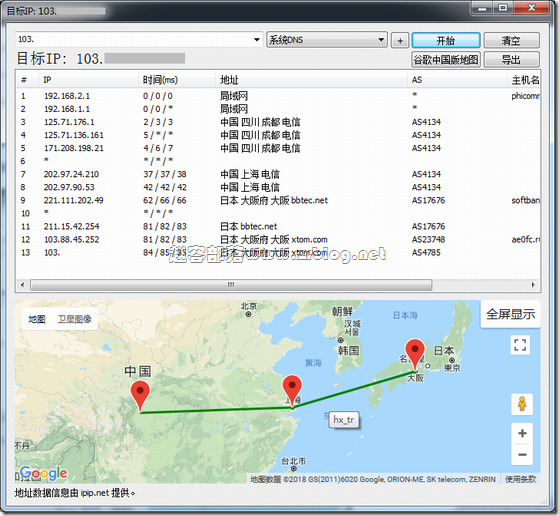The width and height of the screenshot is (559, 516).
Task: Close the traceroute window
Action: coord(531,8)
